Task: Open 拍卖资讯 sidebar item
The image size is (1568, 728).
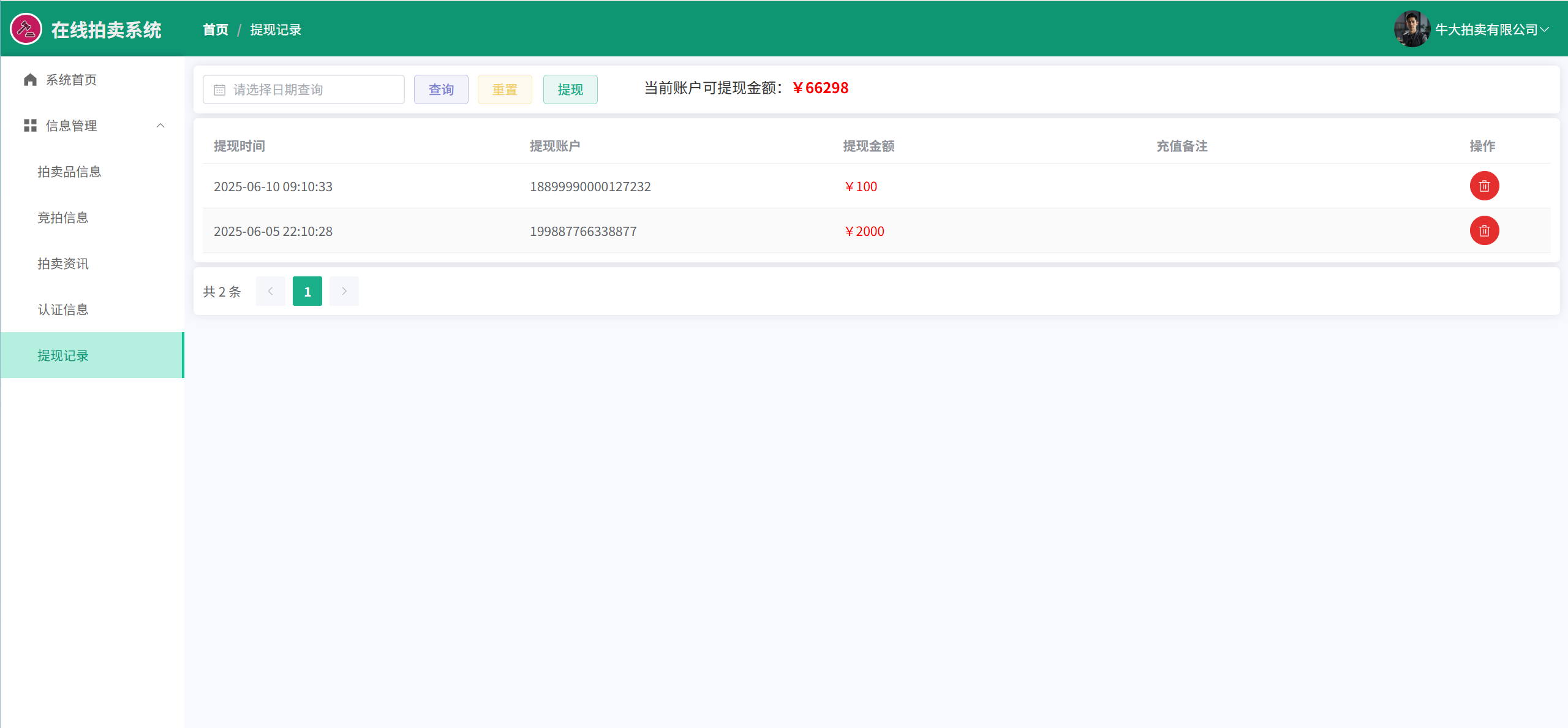Action: [63, 264]
